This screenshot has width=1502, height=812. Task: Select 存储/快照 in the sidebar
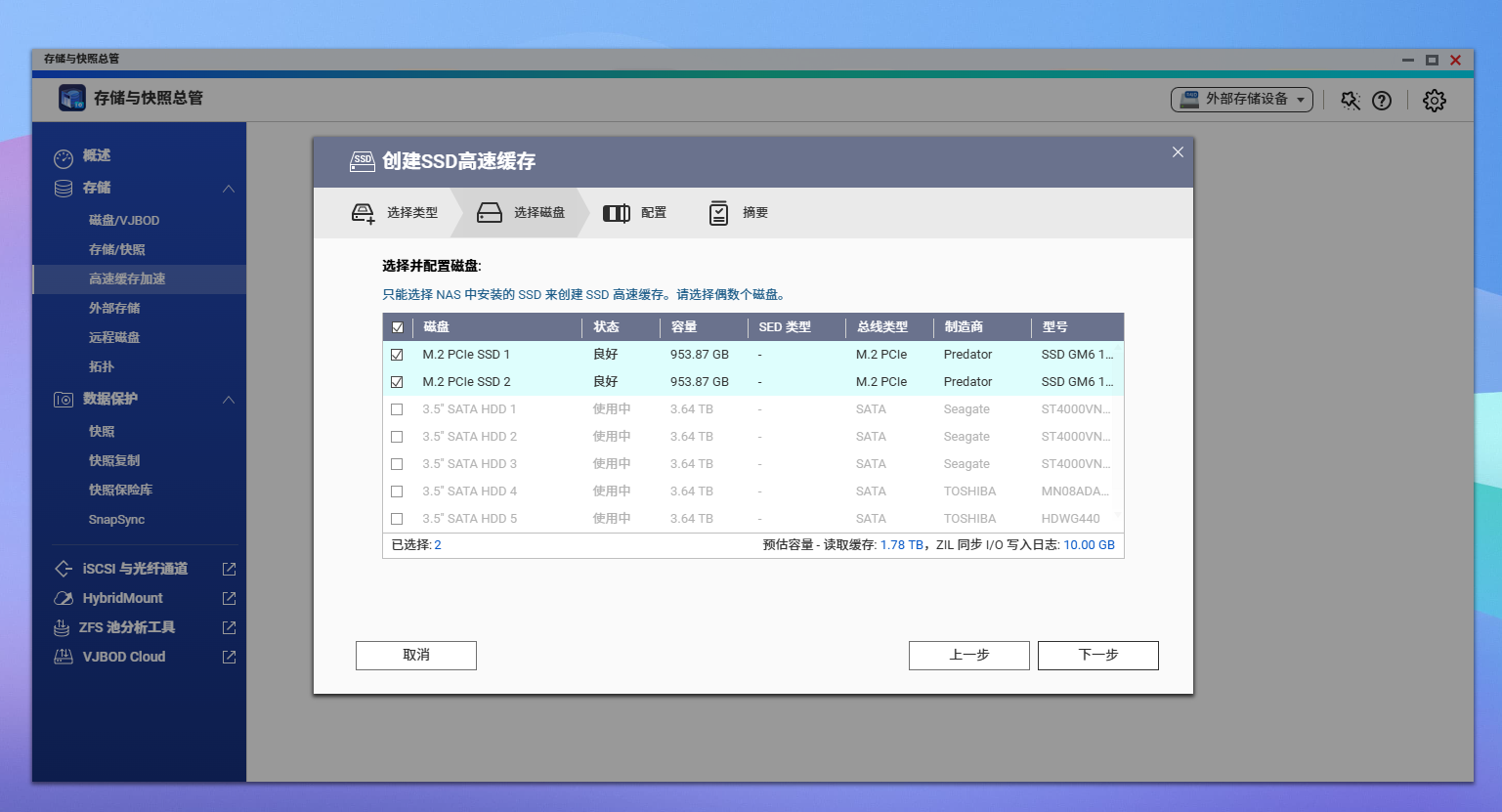tap(117, 249)
